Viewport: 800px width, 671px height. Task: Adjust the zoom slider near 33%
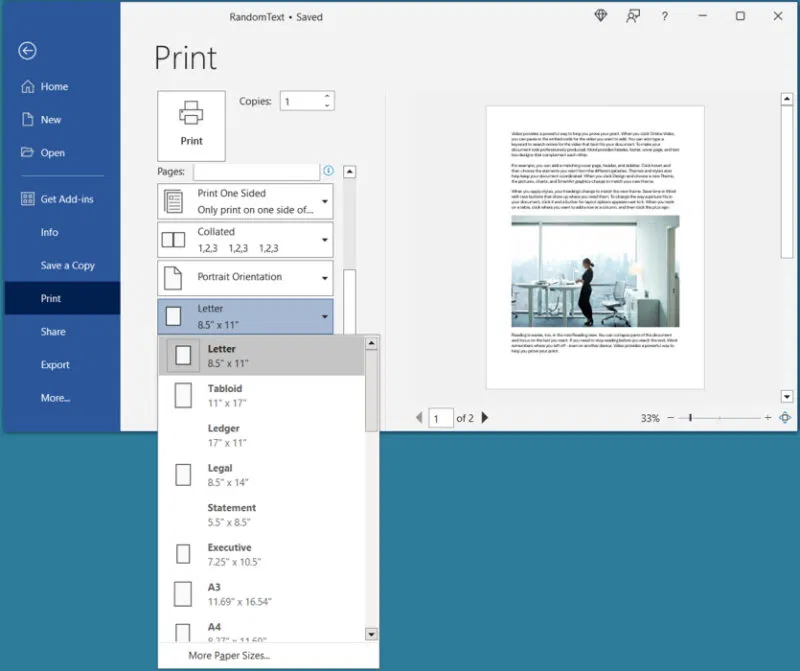[690, 418]
